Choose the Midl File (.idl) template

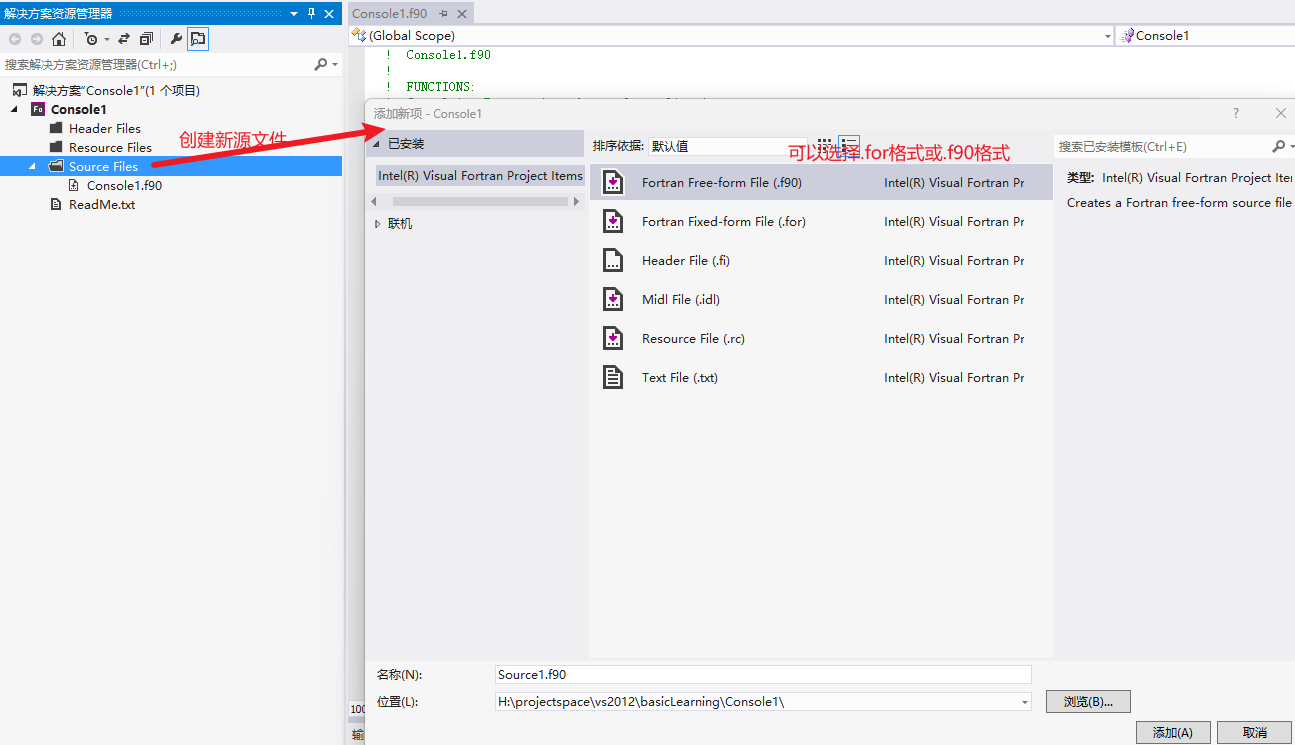coord(680,300)
